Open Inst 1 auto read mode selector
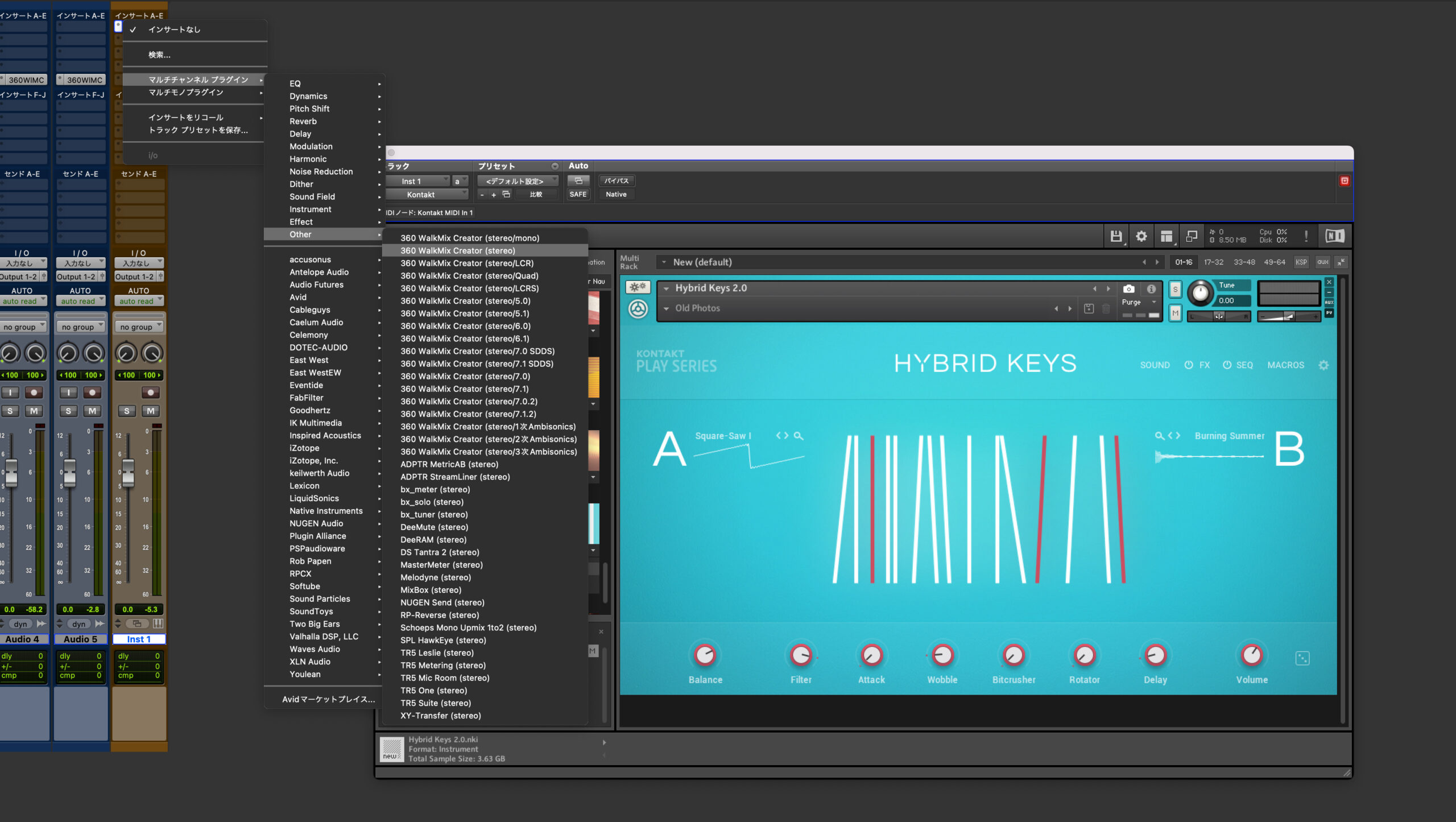This screenshot has width=1456, height=822. pos(139,301)
